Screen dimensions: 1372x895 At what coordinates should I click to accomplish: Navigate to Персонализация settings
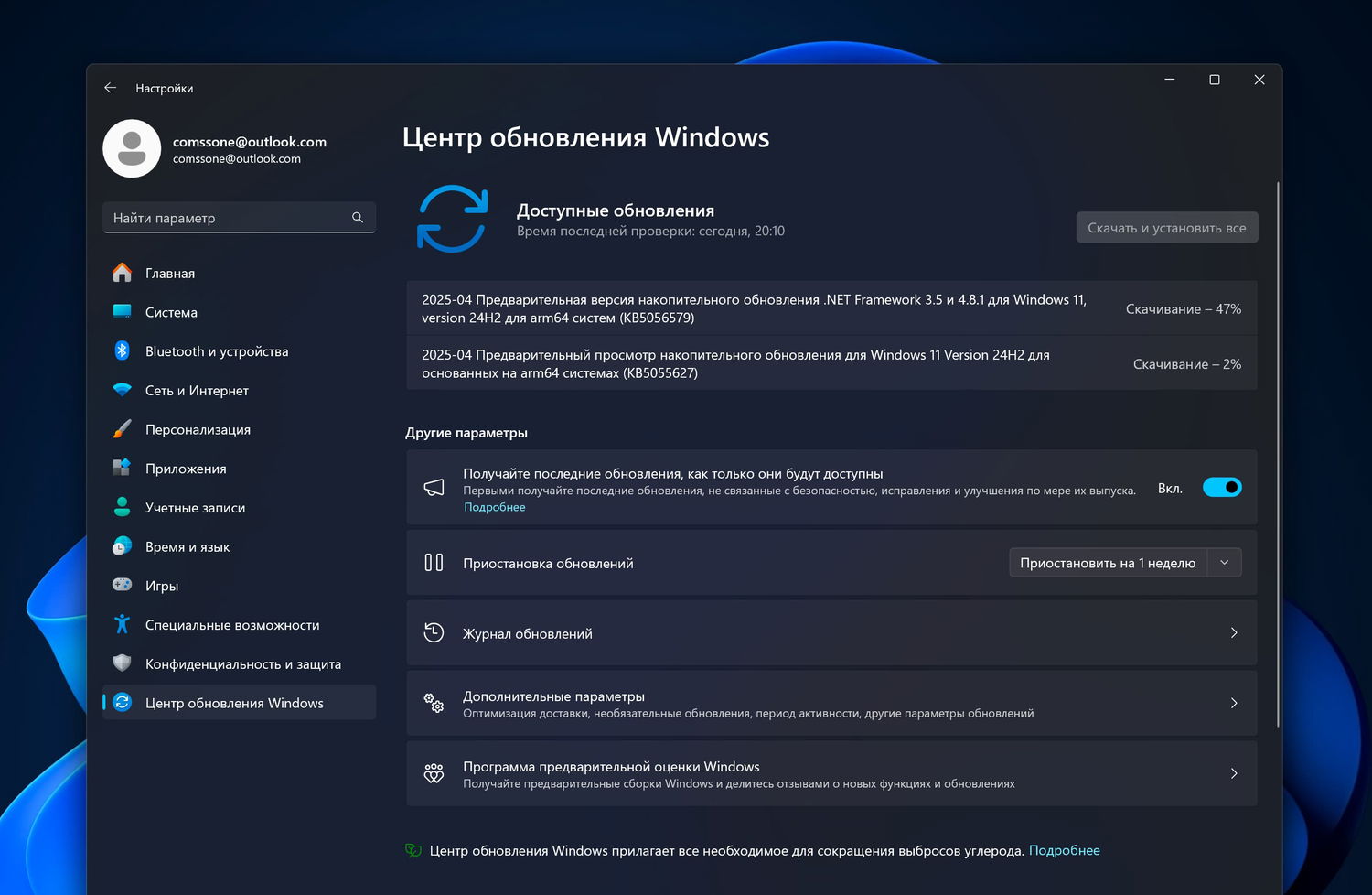(x=240, y=429)
